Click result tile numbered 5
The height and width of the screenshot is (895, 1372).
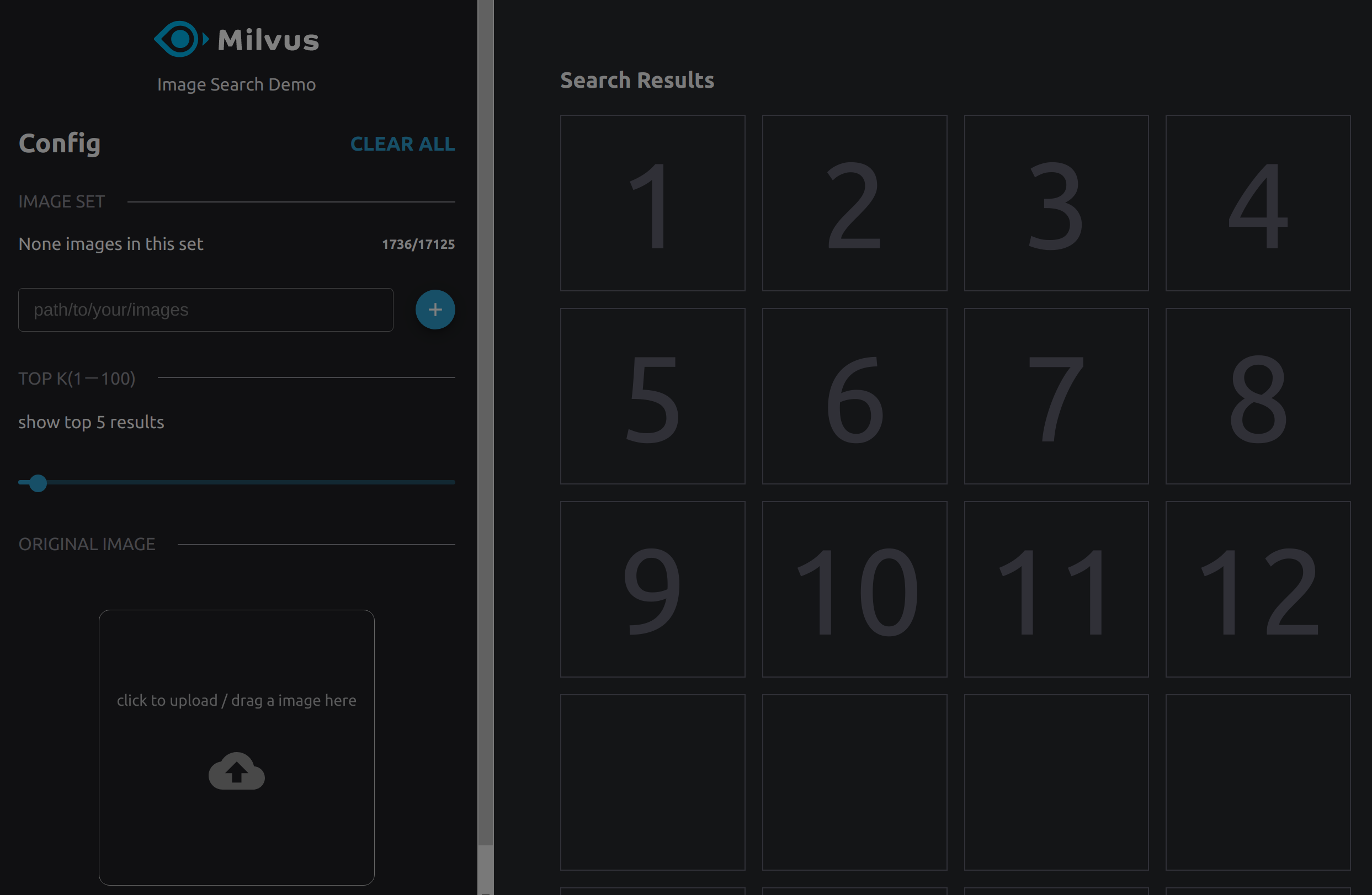coord(652,397)
